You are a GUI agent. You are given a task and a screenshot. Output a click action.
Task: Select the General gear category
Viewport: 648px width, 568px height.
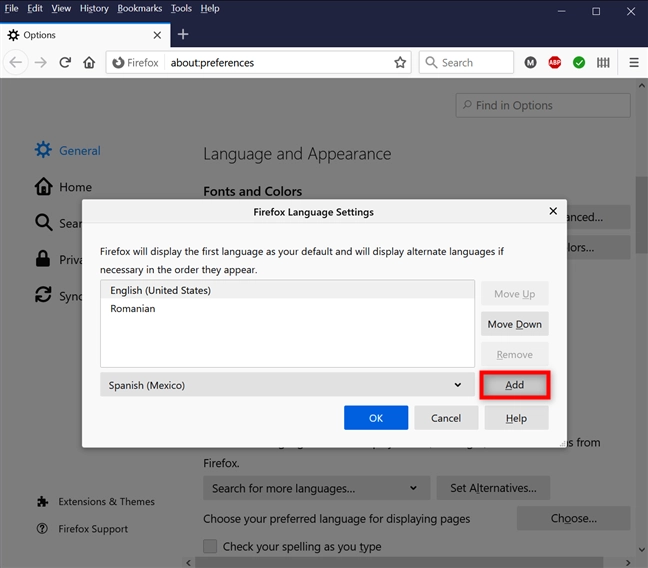43,150
